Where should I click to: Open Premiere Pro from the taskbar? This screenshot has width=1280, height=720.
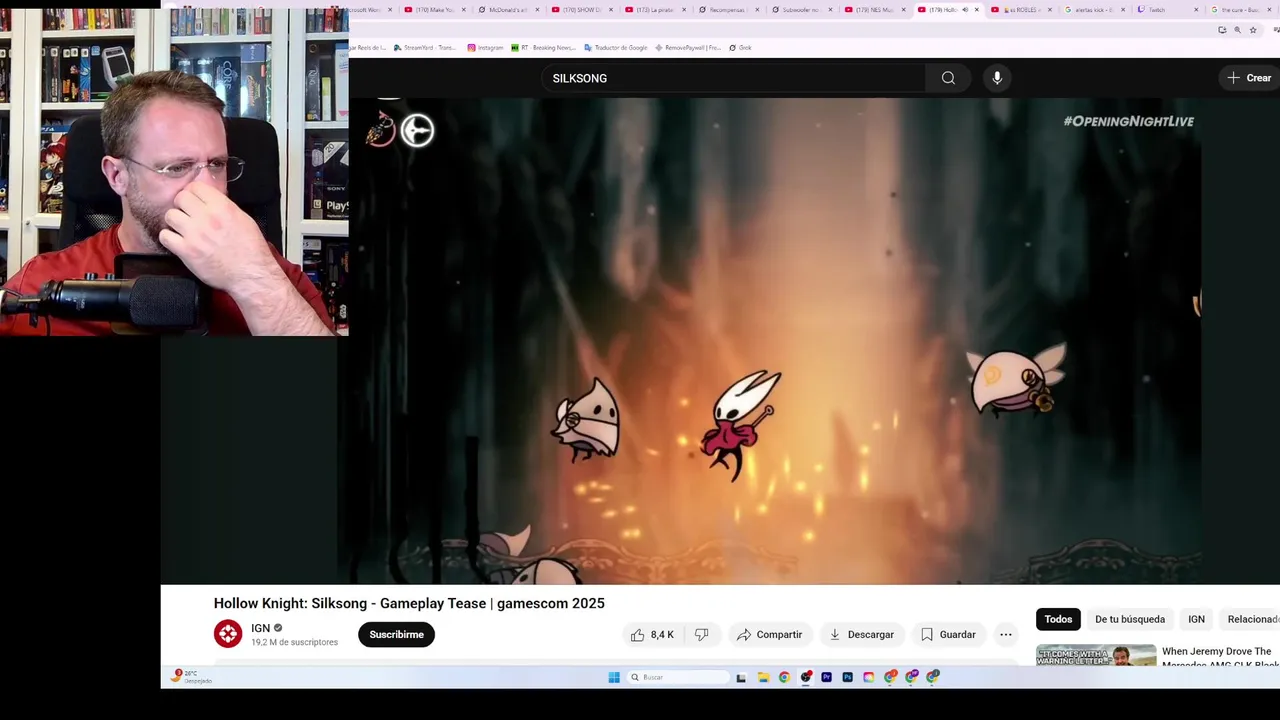coord(826,677)
